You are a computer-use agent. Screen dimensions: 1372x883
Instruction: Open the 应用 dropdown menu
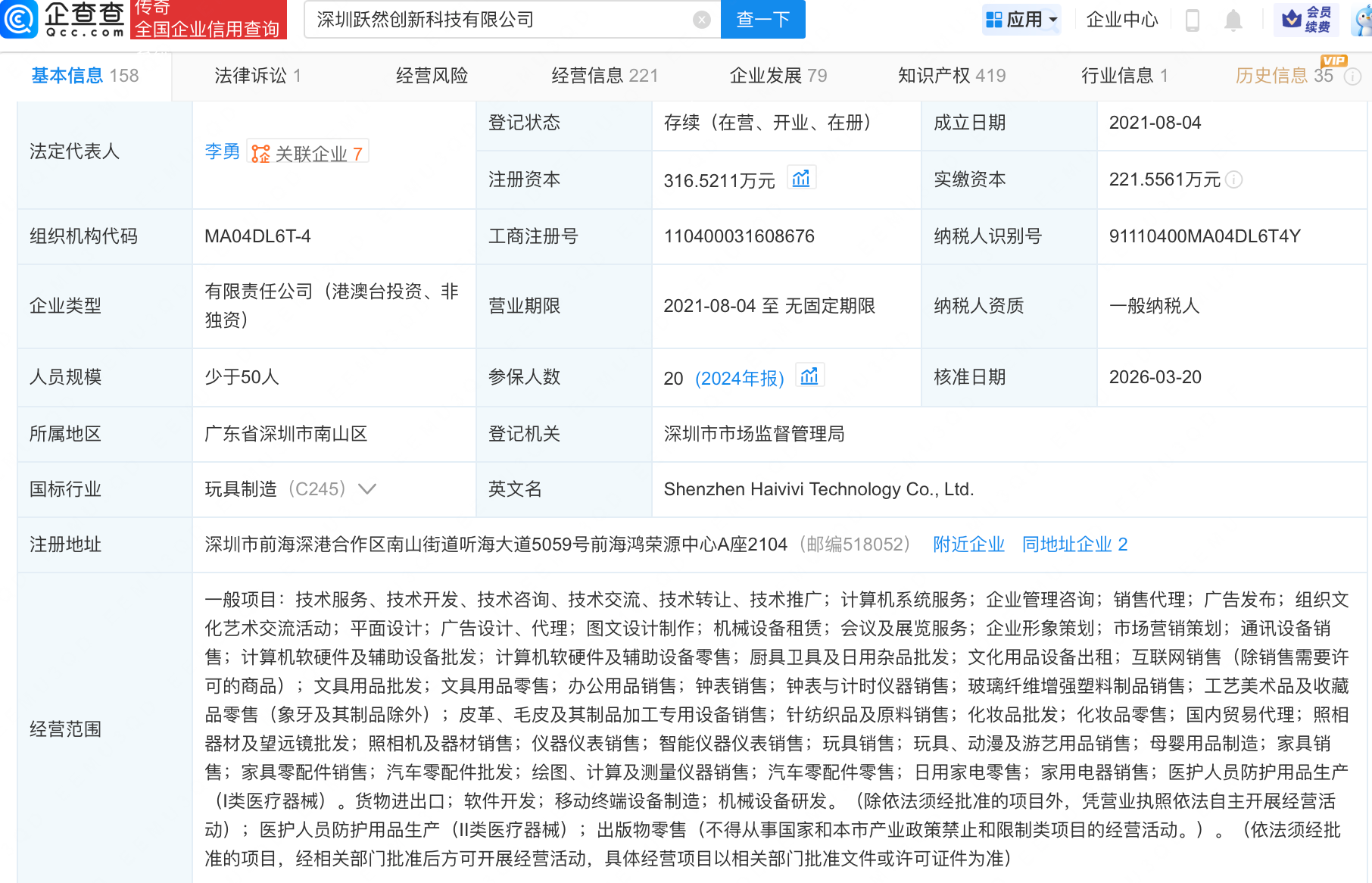click(x=1021, y=20)
